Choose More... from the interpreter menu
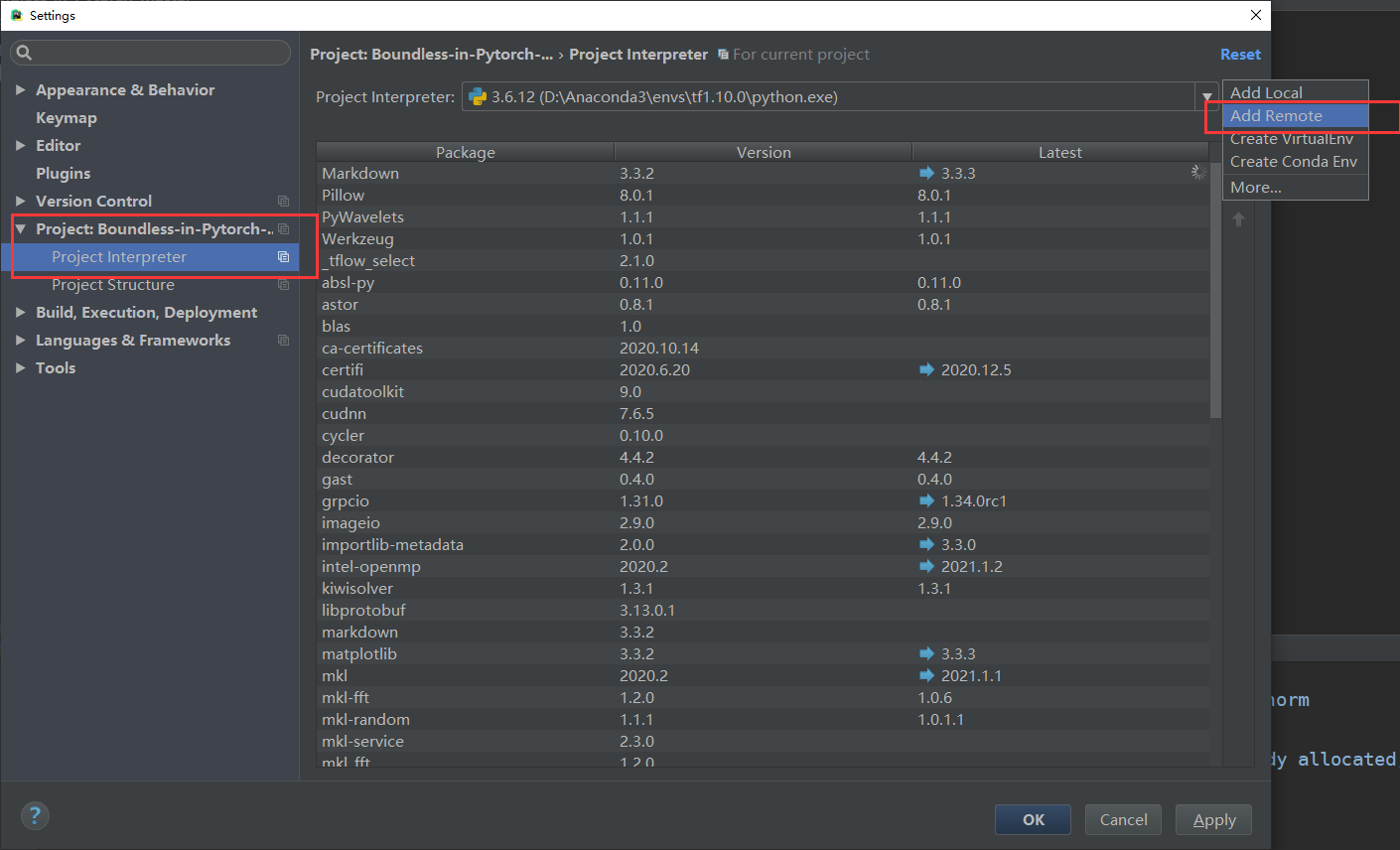This screenshot has width=1400, height=850. pyautogui.click(x=1254, y=187)
